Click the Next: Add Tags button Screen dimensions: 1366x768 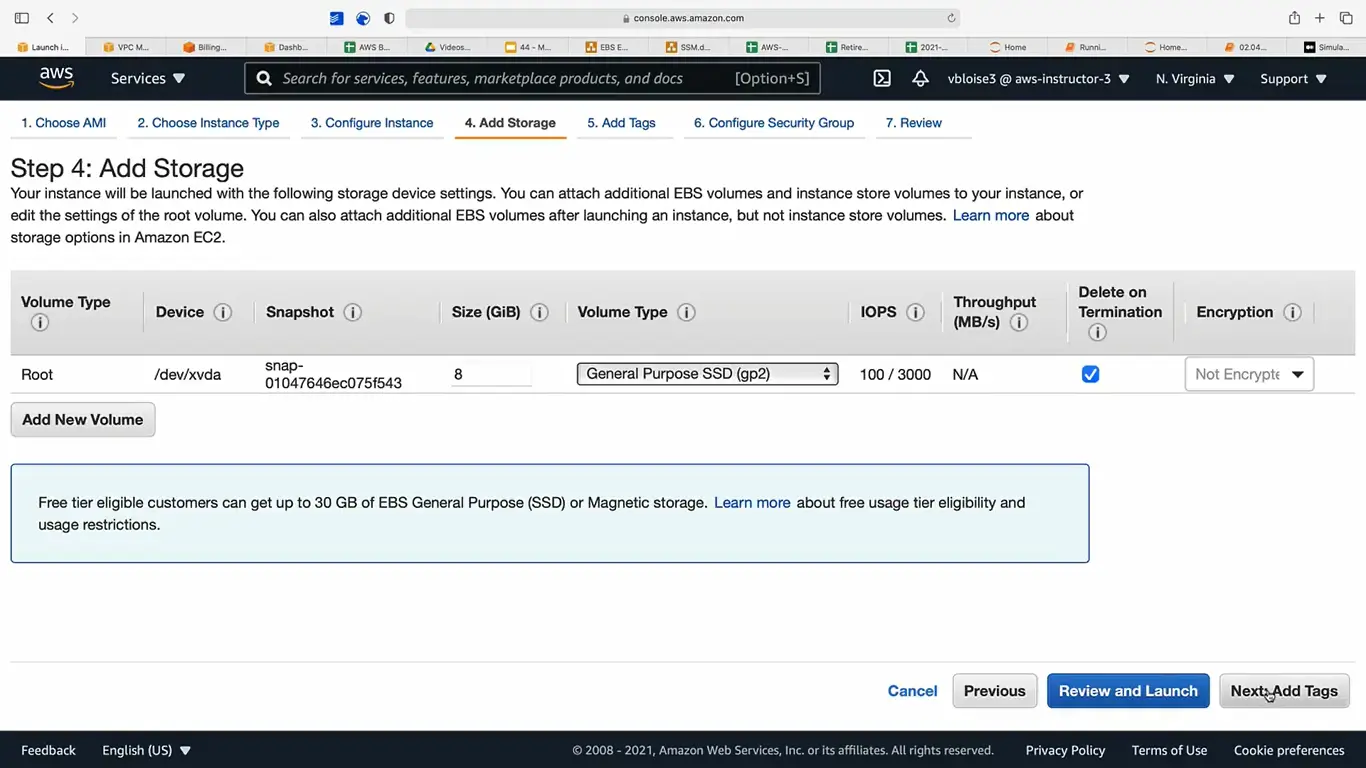(x=1284, y=691)
